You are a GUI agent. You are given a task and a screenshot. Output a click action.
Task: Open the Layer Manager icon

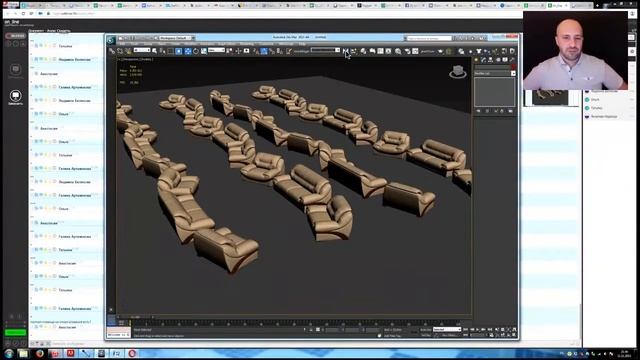(363, 51)
